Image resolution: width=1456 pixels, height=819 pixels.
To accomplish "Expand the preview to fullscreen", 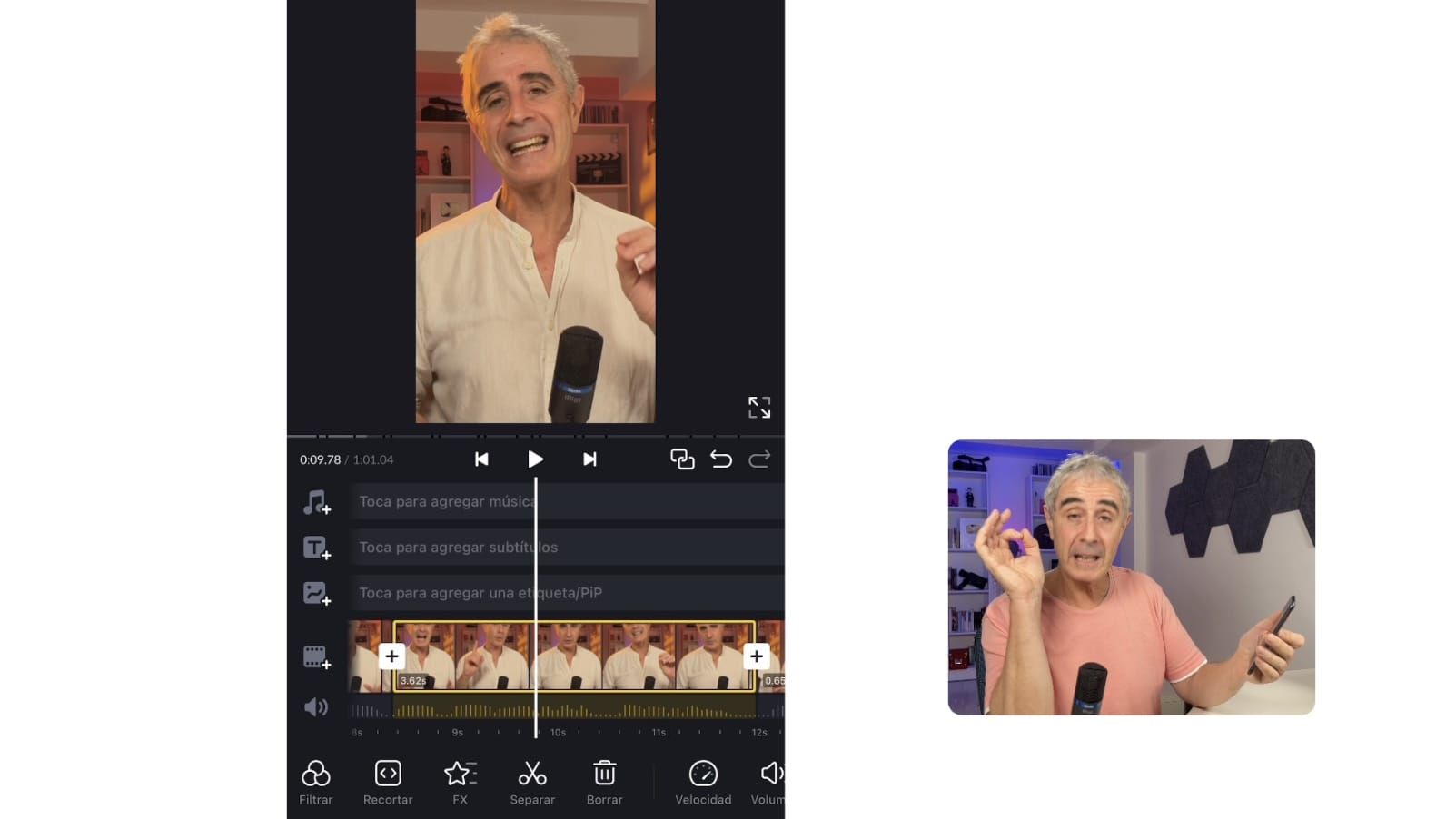I will coord(759,407).
